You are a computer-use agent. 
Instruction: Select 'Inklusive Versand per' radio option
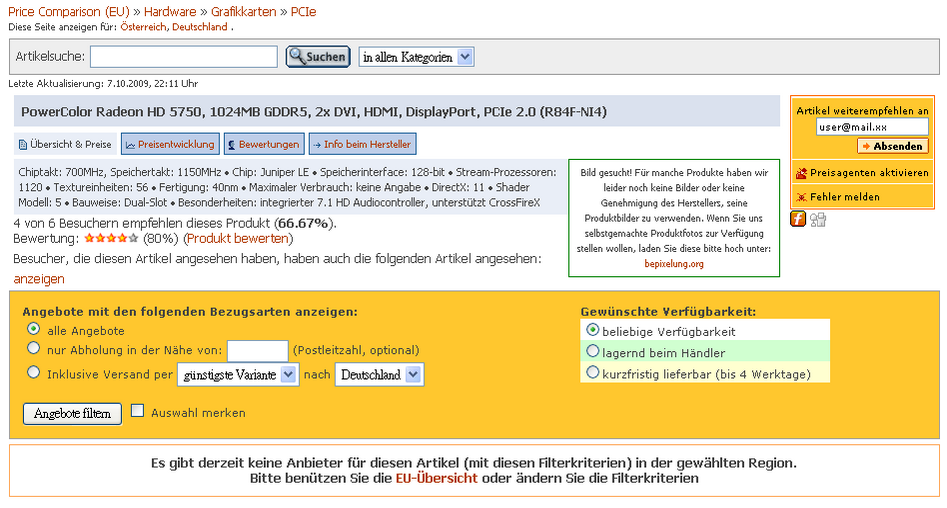pos(34,372)
